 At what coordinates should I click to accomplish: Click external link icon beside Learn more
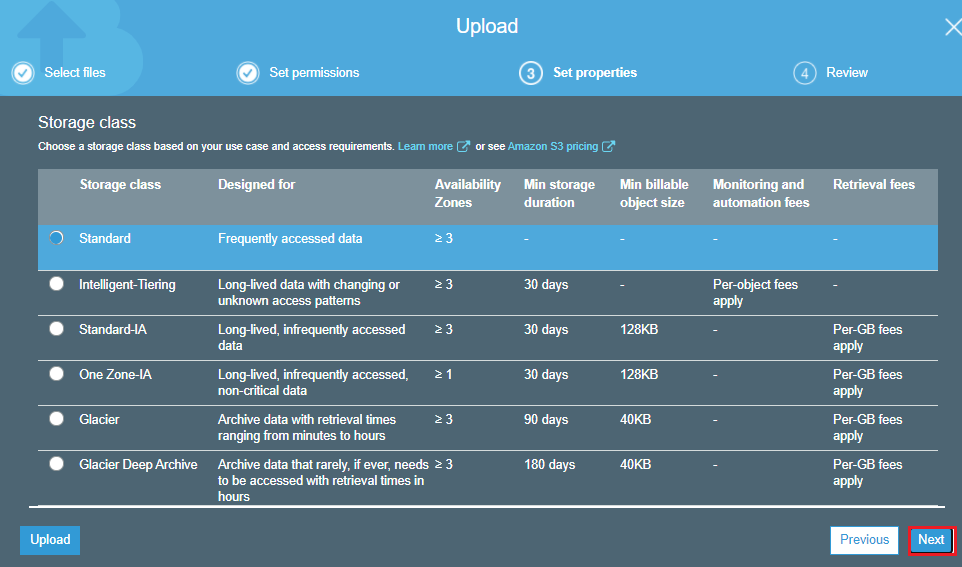(x=464, y=146)
